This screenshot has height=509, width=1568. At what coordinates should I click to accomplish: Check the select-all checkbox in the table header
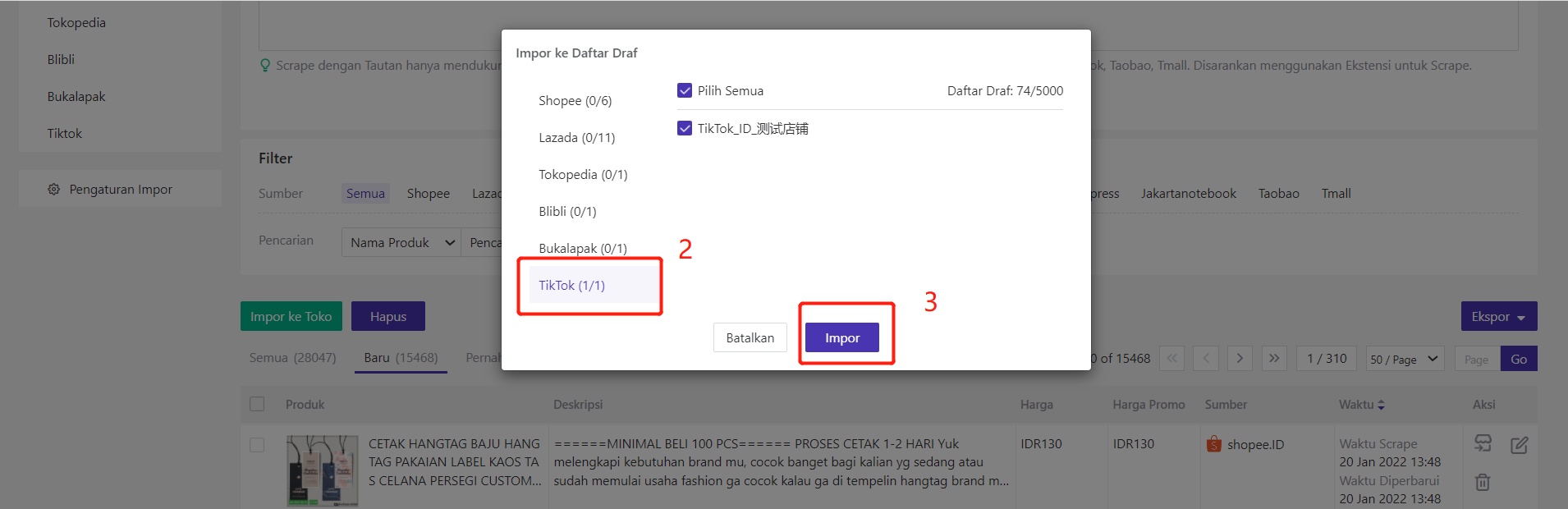(x=257, y=404)
